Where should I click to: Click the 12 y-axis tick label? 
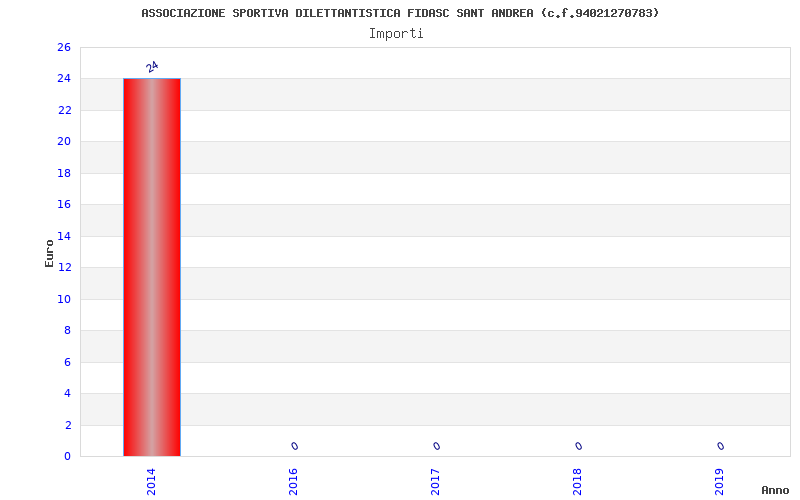[x=64, y=267]
